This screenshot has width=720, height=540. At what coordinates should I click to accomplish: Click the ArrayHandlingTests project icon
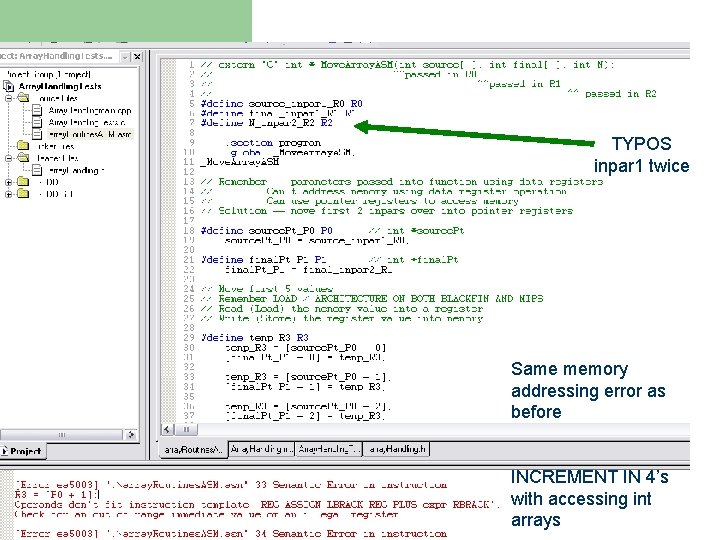pyautogui.click(x=9, y=86)
